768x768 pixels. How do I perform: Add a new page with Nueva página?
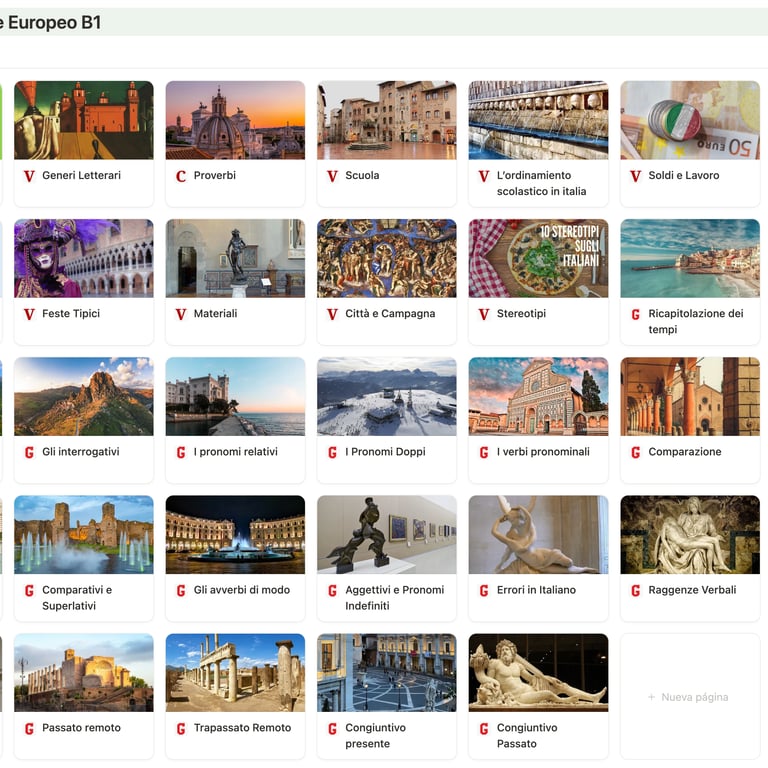pyautogui.click(x=688, y=697)
